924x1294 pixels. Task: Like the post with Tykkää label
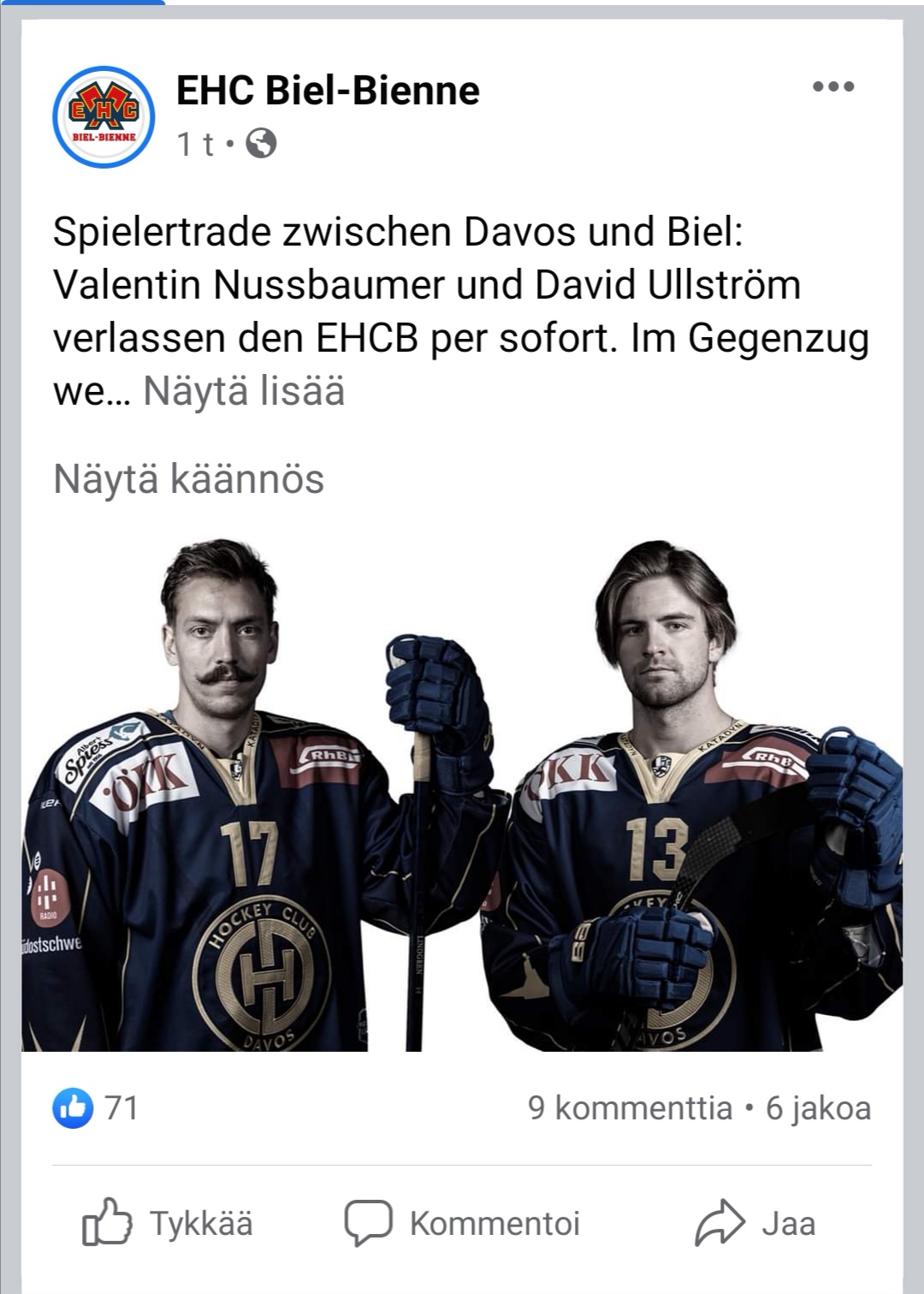[x=202, y=1224]
